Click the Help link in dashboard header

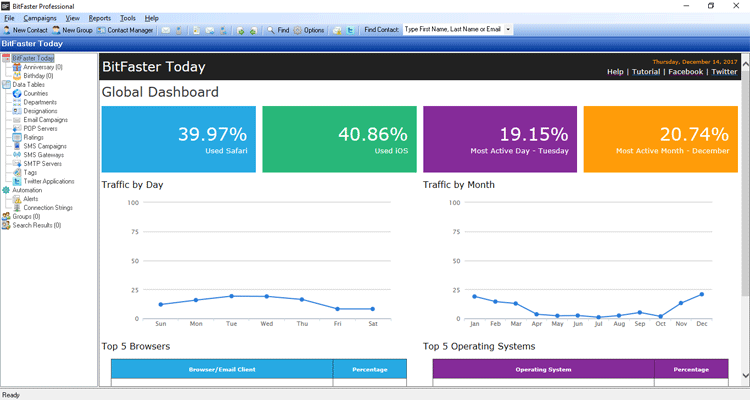click(x=615, y=72)
